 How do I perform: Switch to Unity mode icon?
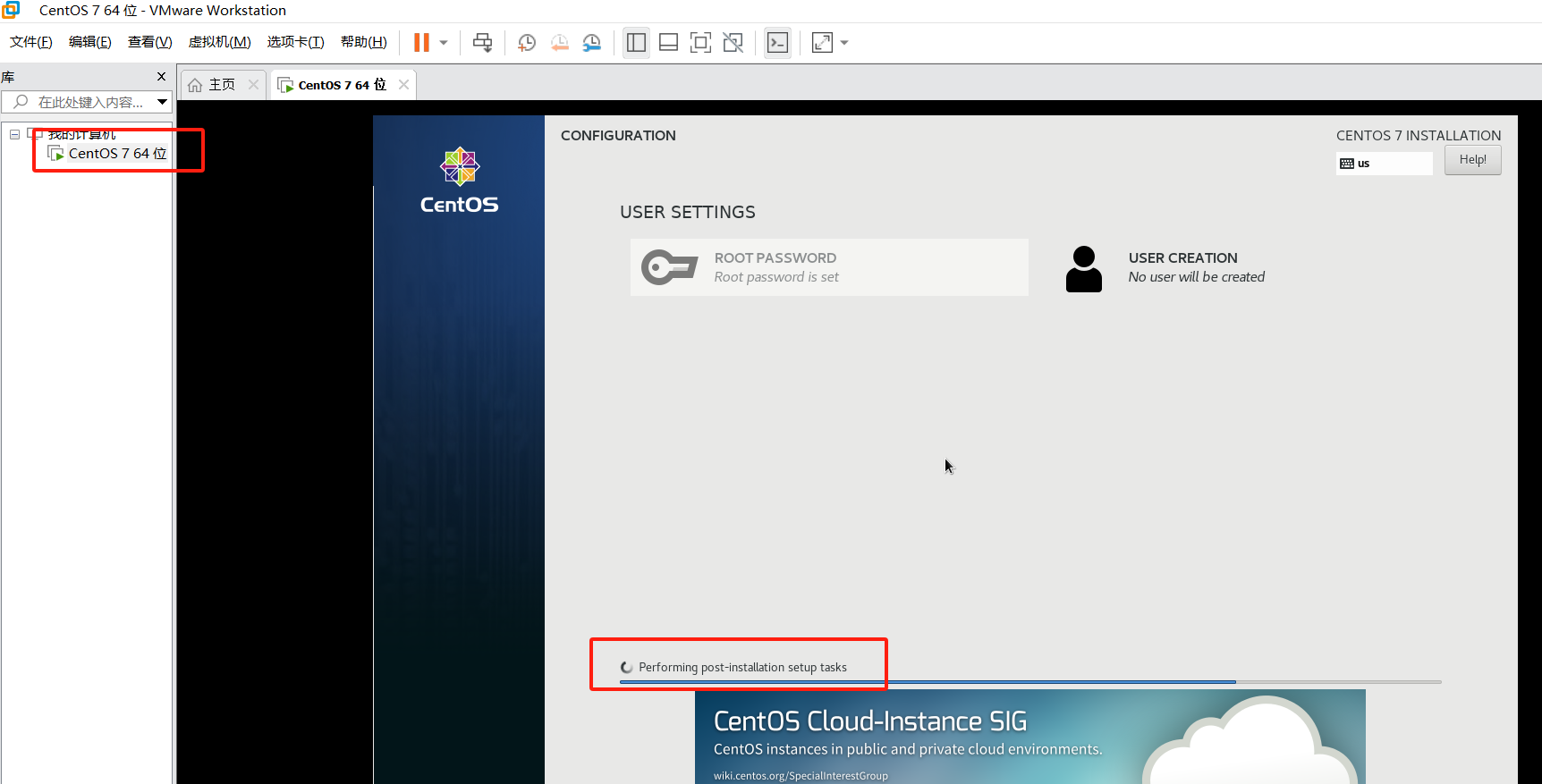733,42
